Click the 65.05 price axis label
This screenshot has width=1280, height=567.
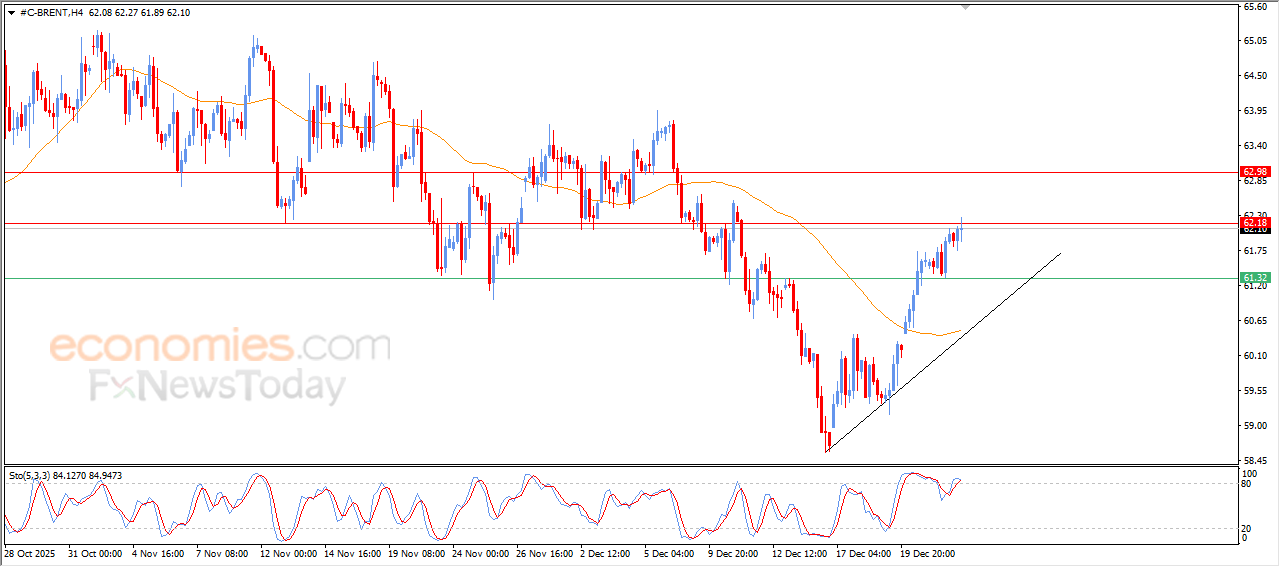pyautogui.click(x=1255, y=41)
